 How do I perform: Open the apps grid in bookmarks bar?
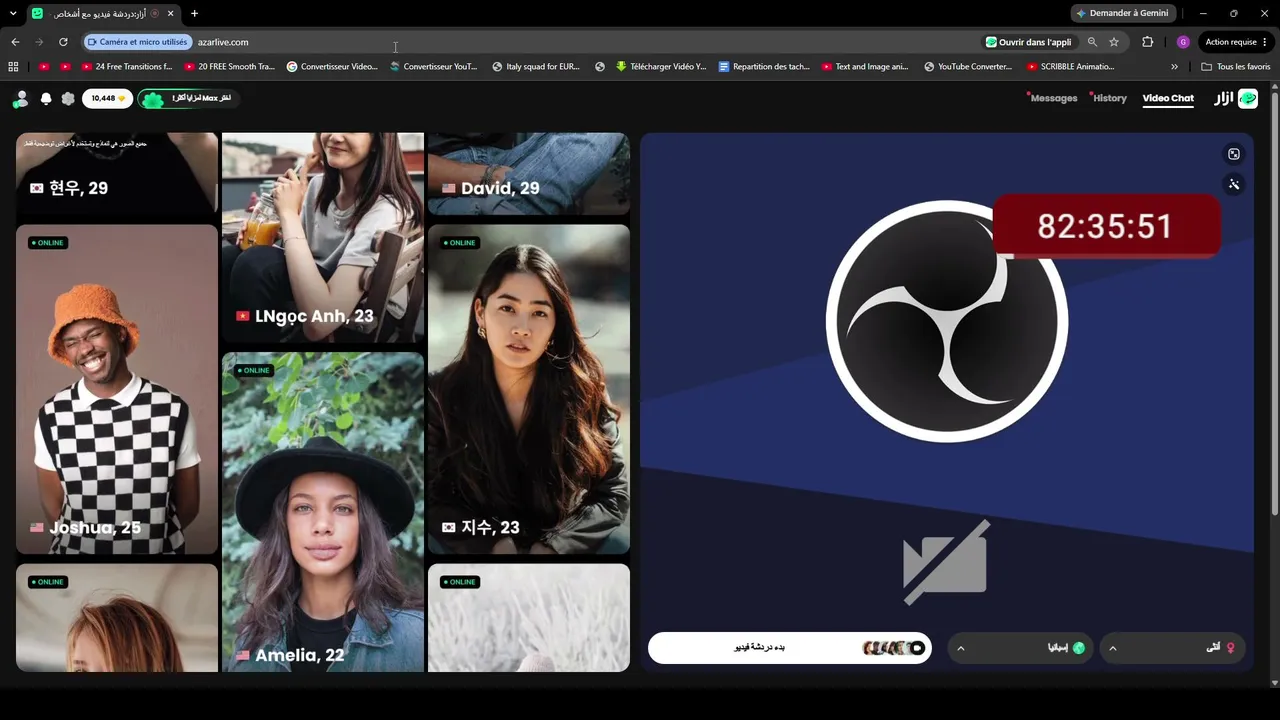[x=13, y=67]
